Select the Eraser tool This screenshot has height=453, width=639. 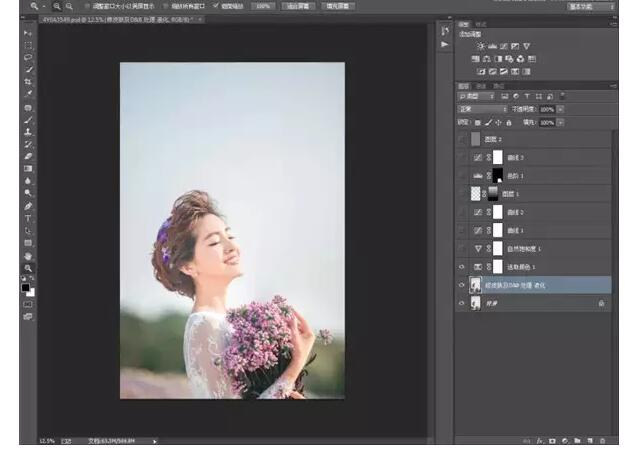[28, 156]
